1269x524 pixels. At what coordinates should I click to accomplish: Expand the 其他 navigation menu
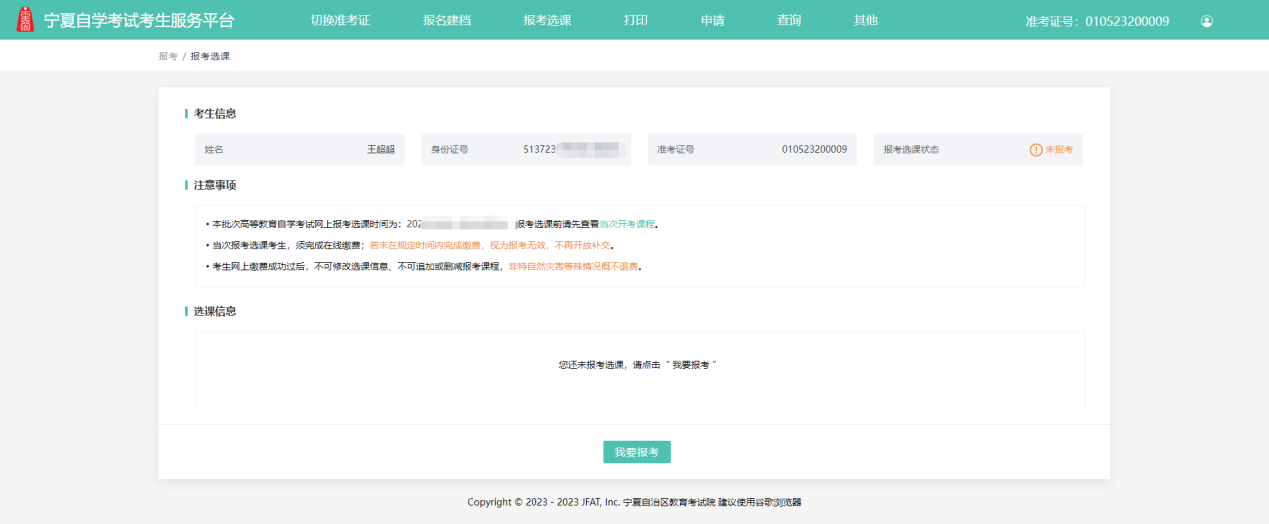(x=866, y=20)
